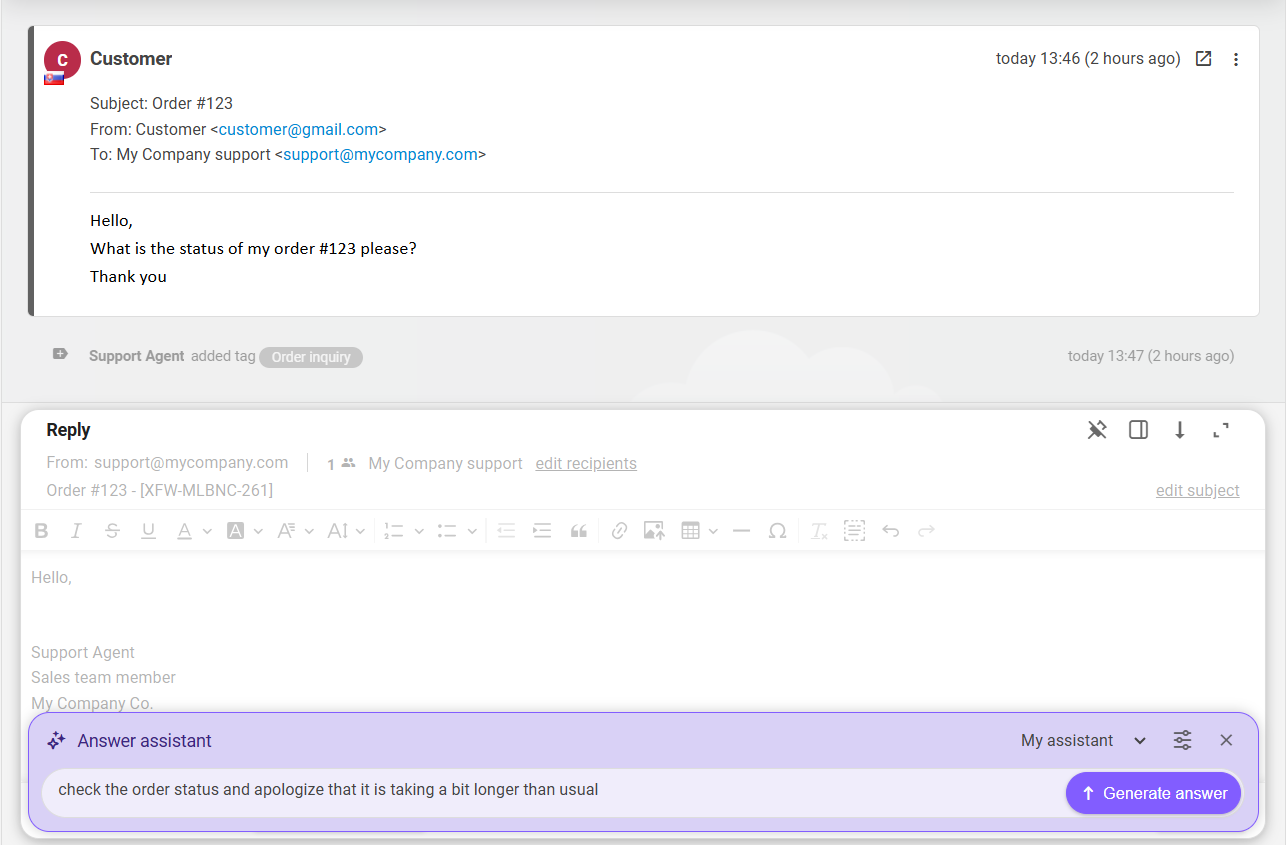Click the edit recipients link
This screenshot has height=845, width=1286.
pos(586,463)
